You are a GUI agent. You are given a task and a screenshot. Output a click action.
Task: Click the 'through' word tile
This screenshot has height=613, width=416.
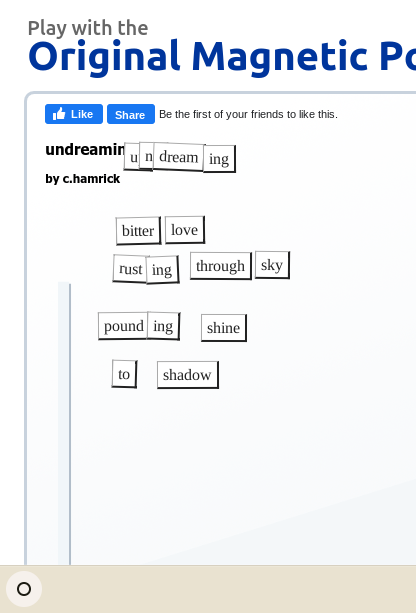tap(221, 266)
